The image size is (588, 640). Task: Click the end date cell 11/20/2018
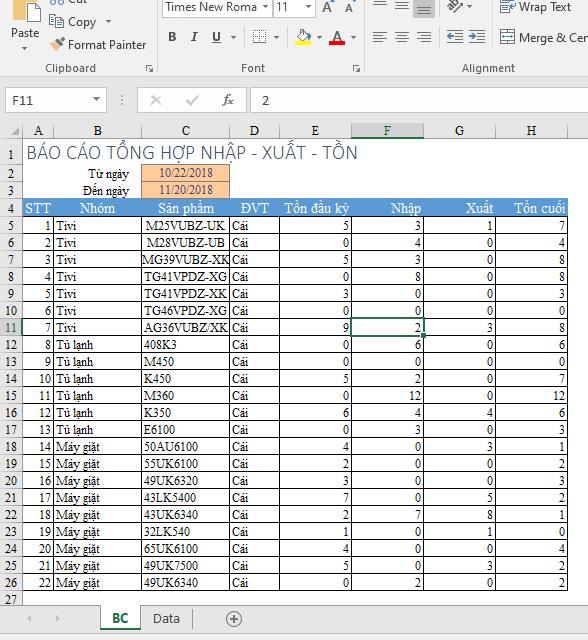point(186,190)
